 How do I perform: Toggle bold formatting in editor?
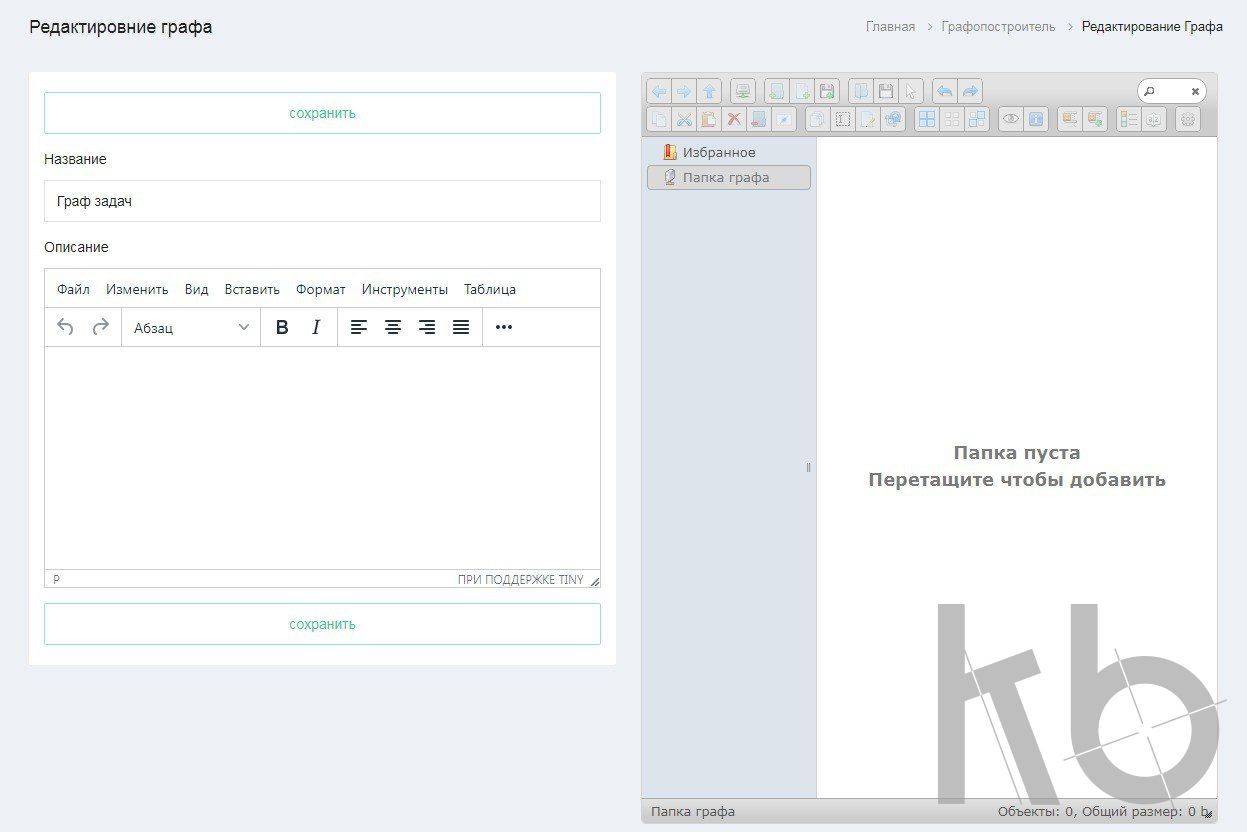click(x=282, y=327)
